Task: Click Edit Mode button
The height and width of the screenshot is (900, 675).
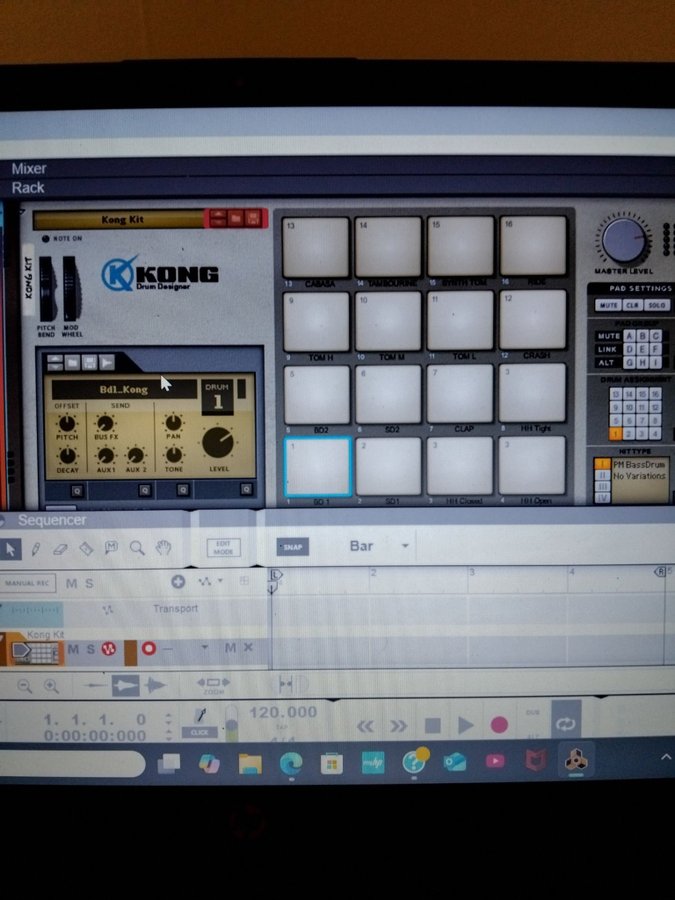Action: [223, 547]
